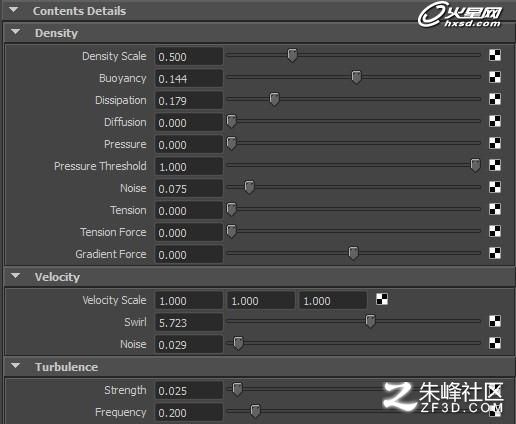
Task: Click the Swirl slider handle
Action: (x=370, y=321)
